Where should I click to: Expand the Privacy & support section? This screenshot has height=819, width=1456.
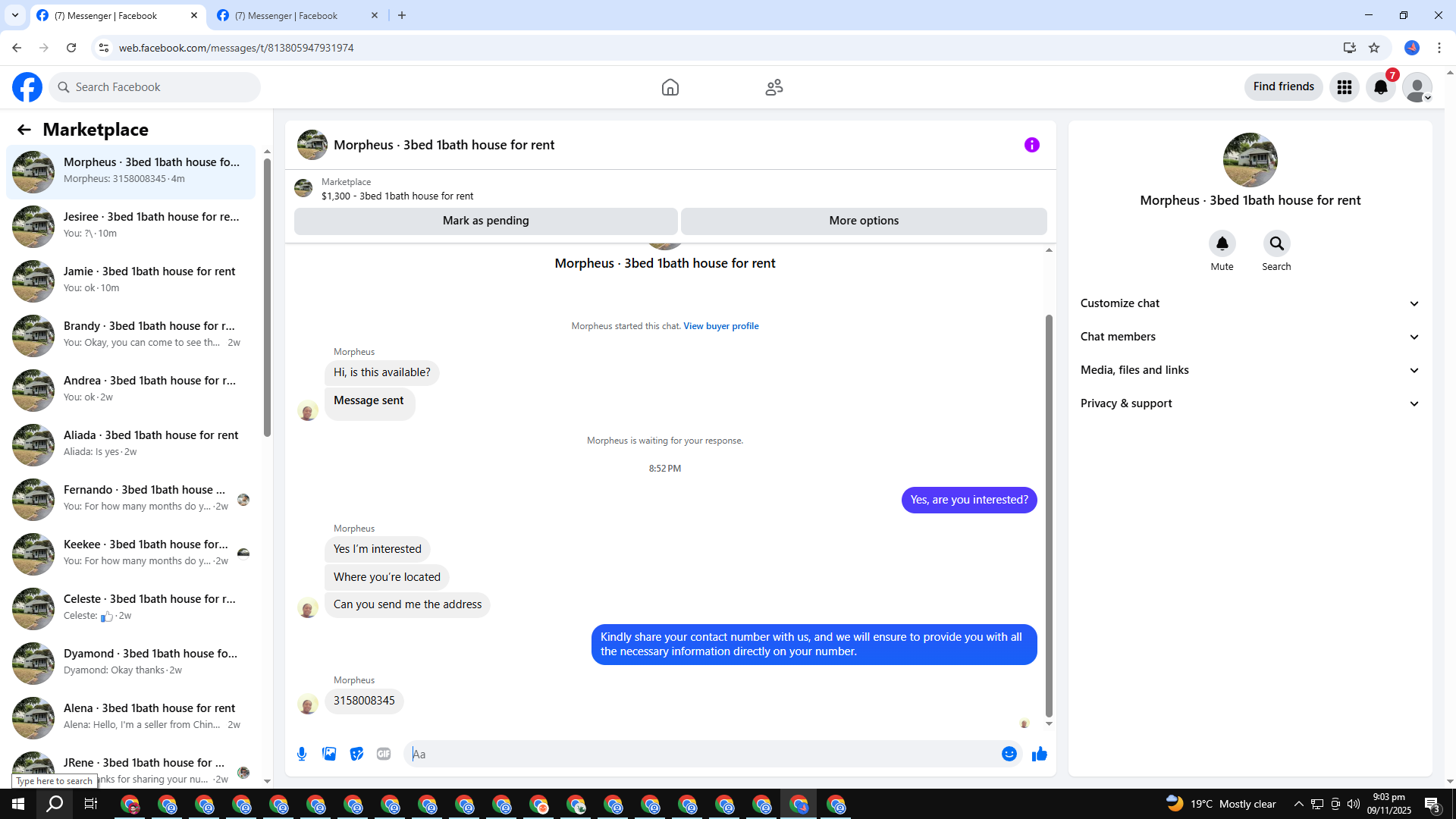[1250, 403]
